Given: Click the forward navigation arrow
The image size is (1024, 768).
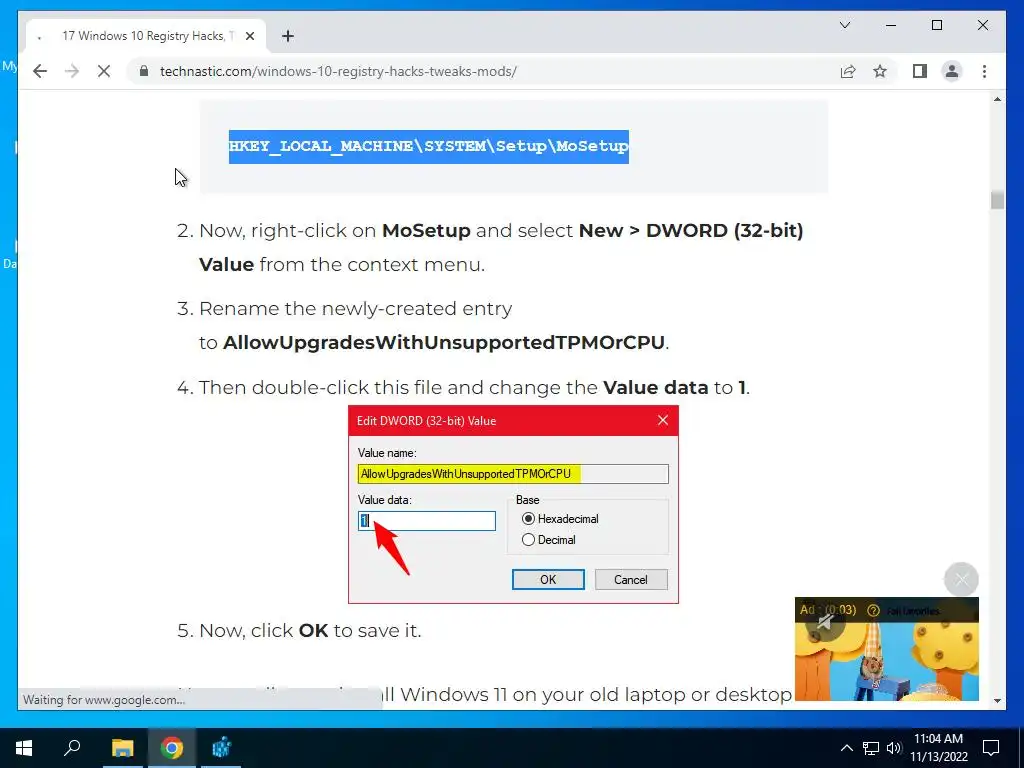Looking at the screenshot, I should click(72, 71).
